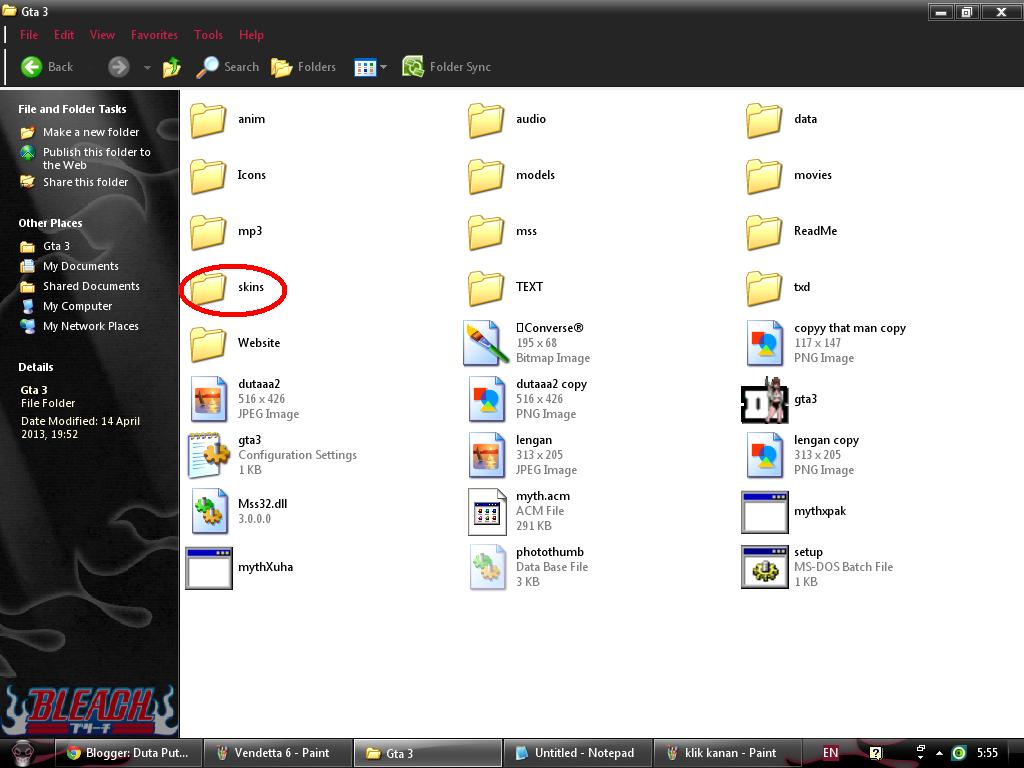The image size is (1024, 768).
Task: Select the skins folder
Action: click(227, 288)
